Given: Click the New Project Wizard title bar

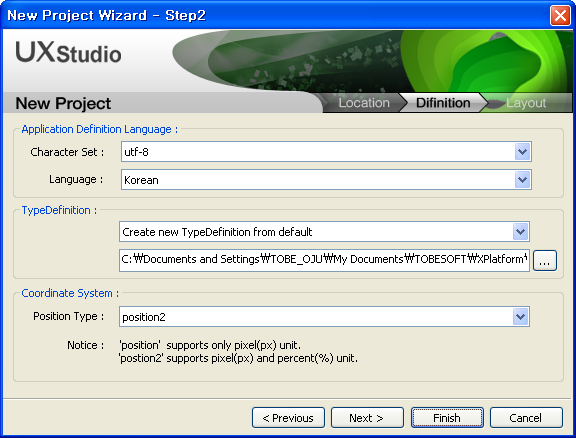Looking at the screenshot, I should 276,15.
